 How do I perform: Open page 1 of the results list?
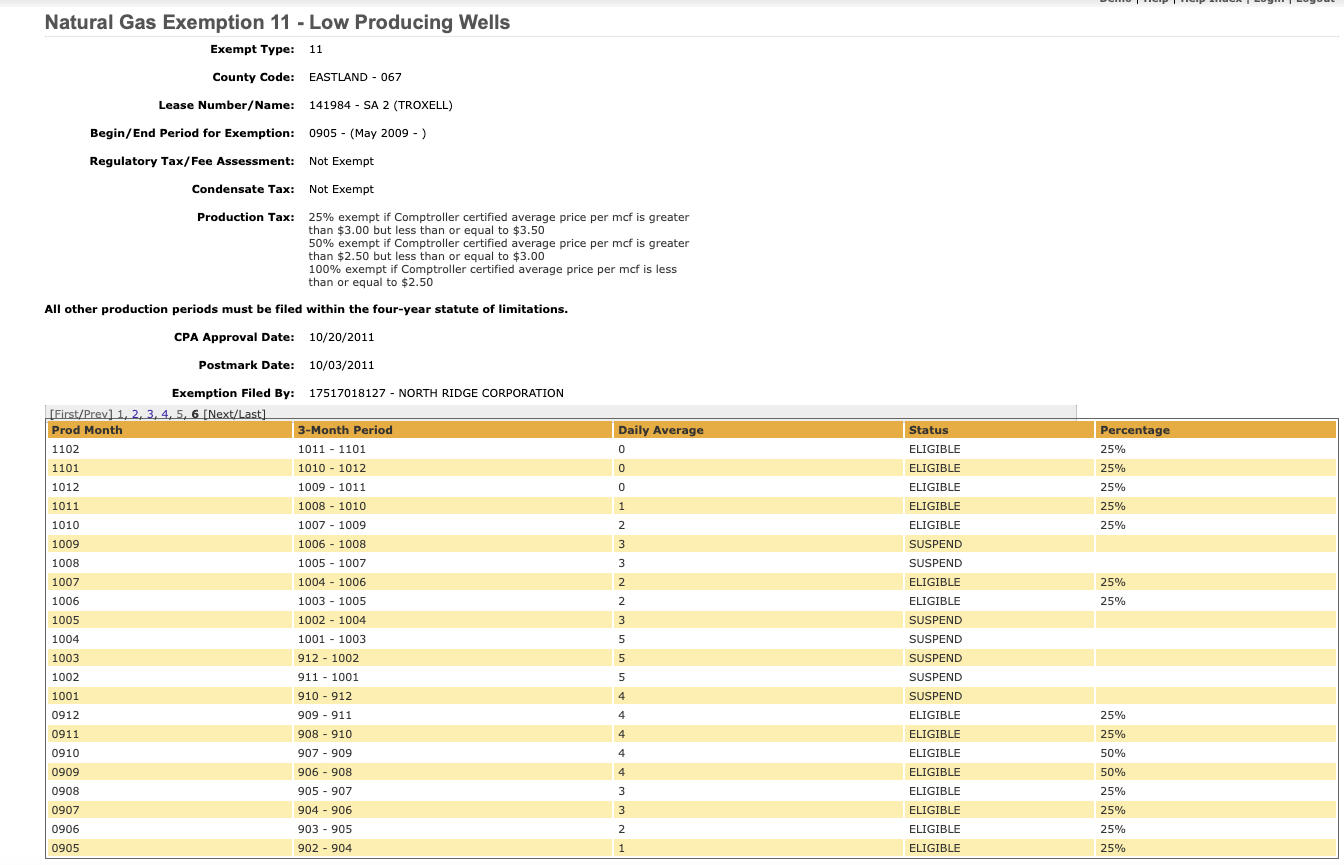click(120, 414)
